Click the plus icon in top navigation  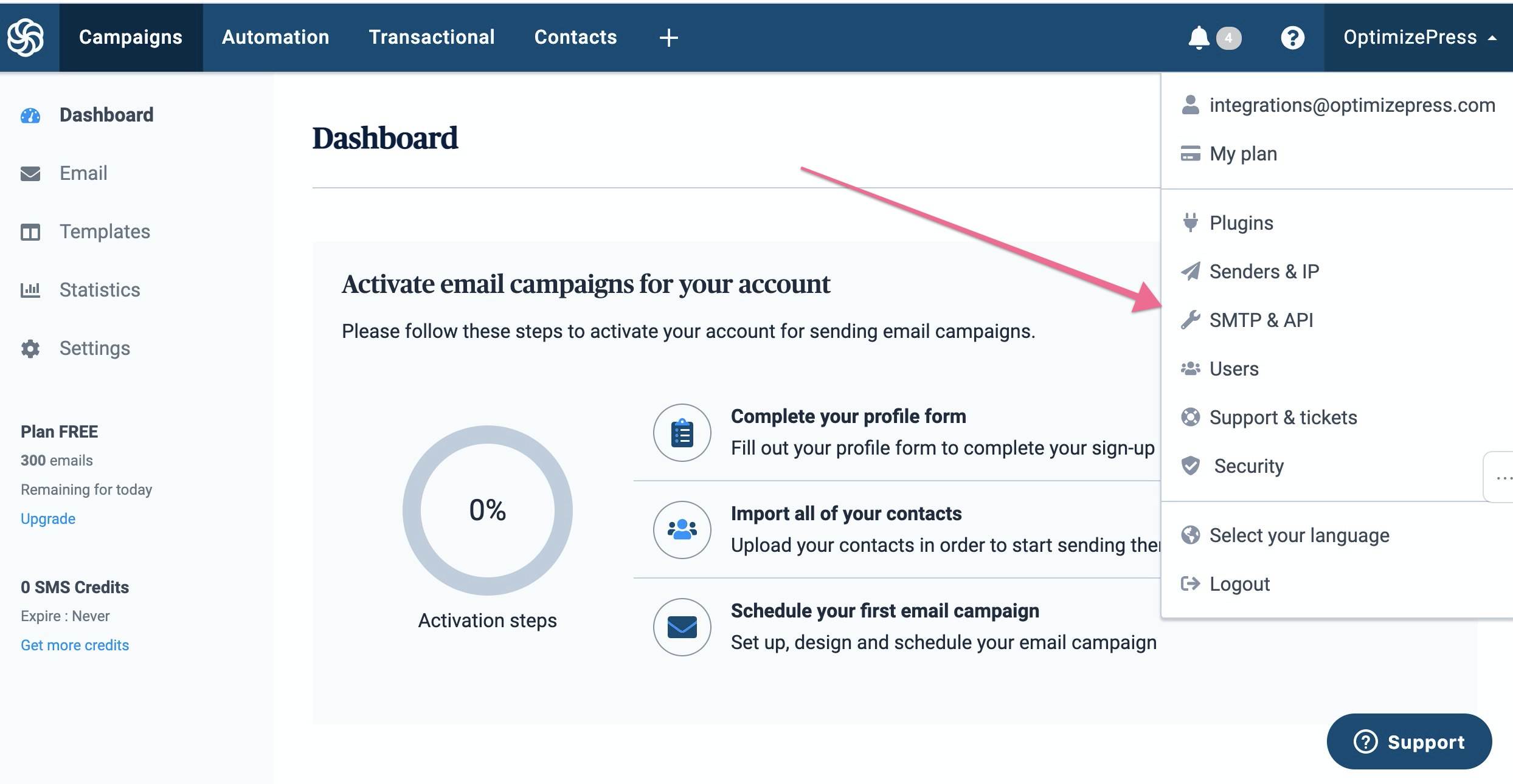[668, 38]
